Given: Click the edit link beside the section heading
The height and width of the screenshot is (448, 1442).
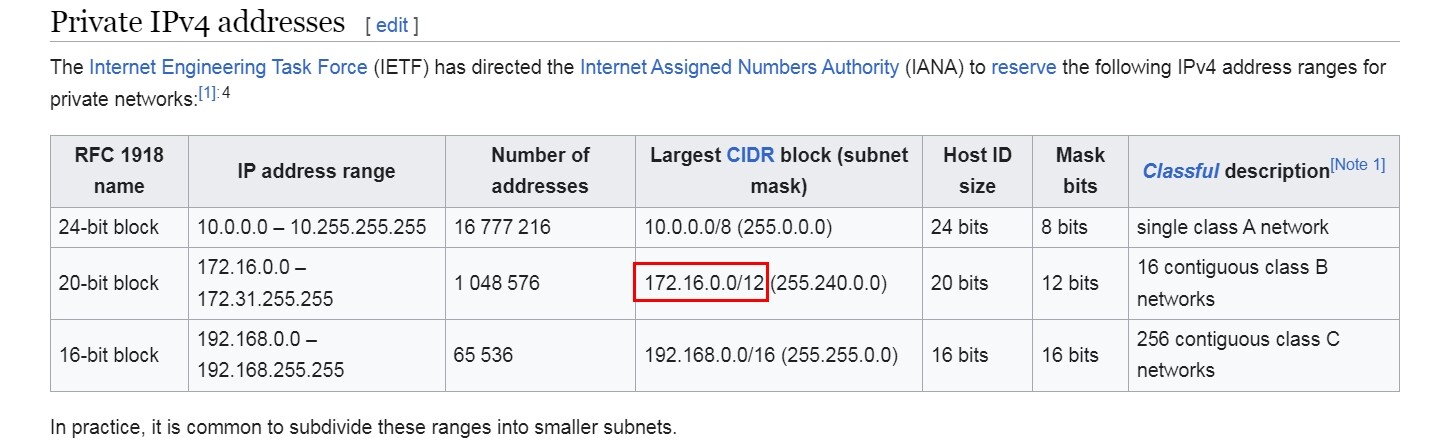Looking at the screenshot, I should click(x=392, y=25).
